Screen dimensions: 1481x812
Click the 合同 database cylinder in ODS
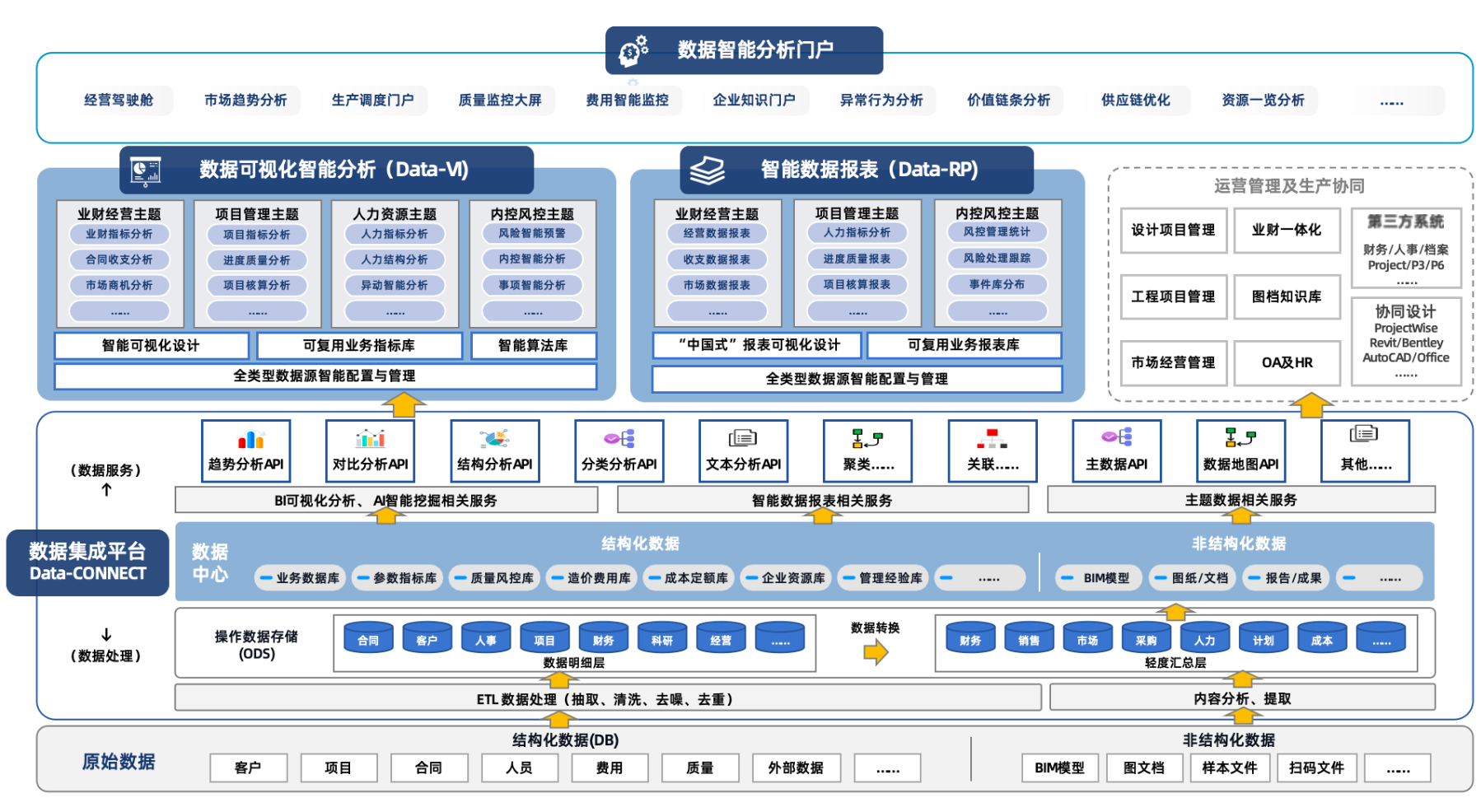(x=368, y=638)
